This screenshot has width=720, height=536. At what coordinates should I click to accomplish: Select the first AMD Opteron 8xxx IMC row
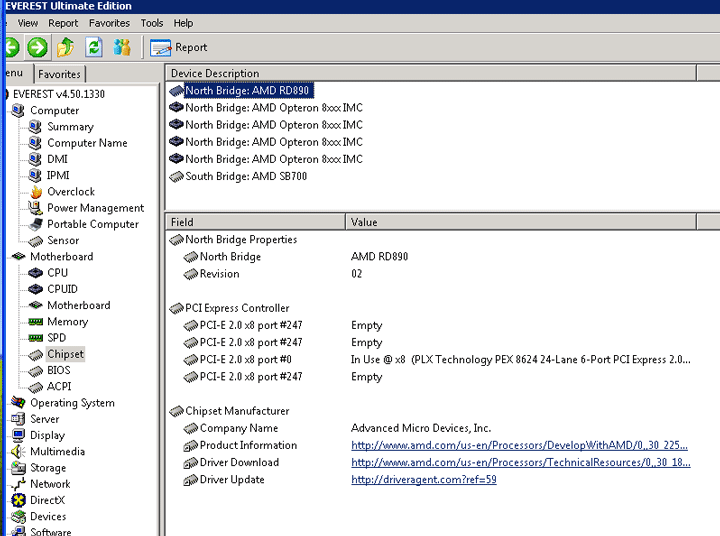[274, 108]
